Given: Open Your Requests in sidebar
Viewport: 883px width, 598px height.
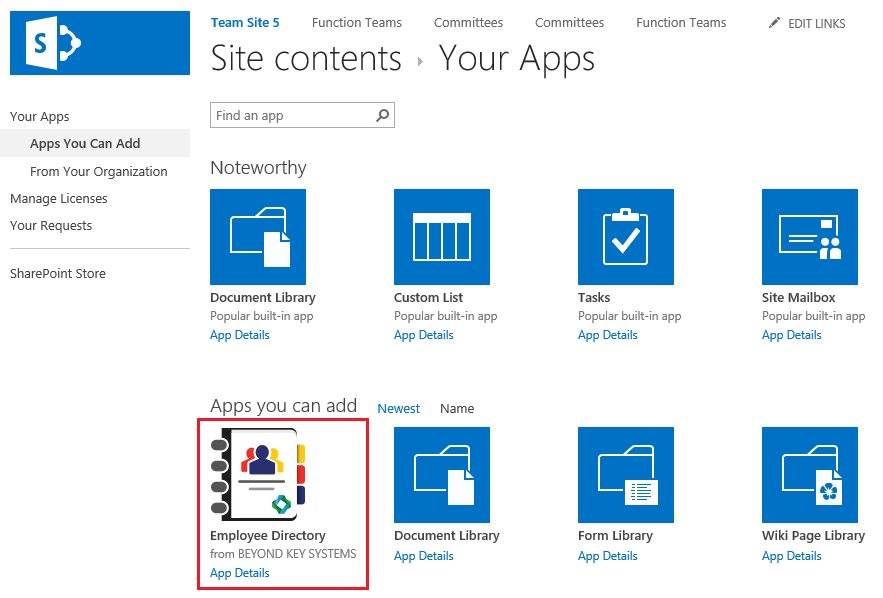Looking at the screenshot, I should point(51,226).
